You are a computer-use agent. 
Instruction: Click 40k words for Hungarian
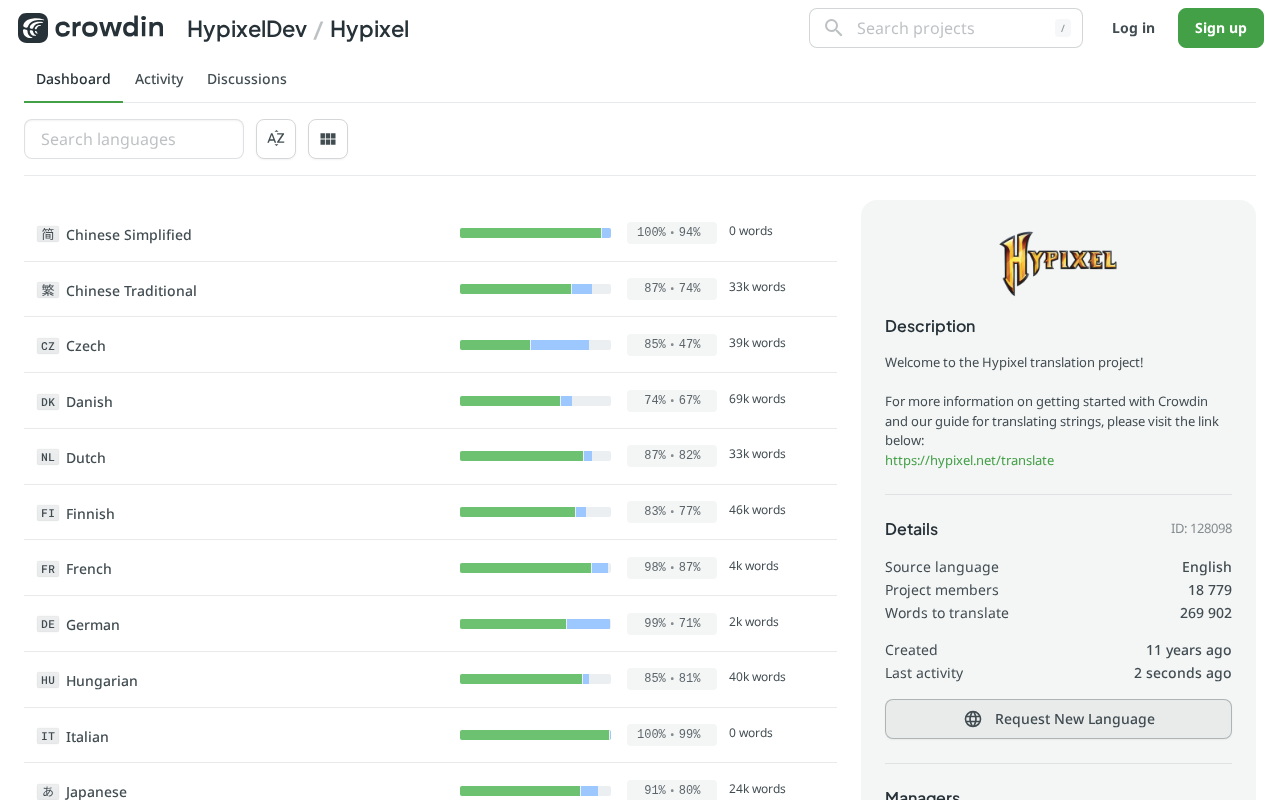tap(757, 677)
